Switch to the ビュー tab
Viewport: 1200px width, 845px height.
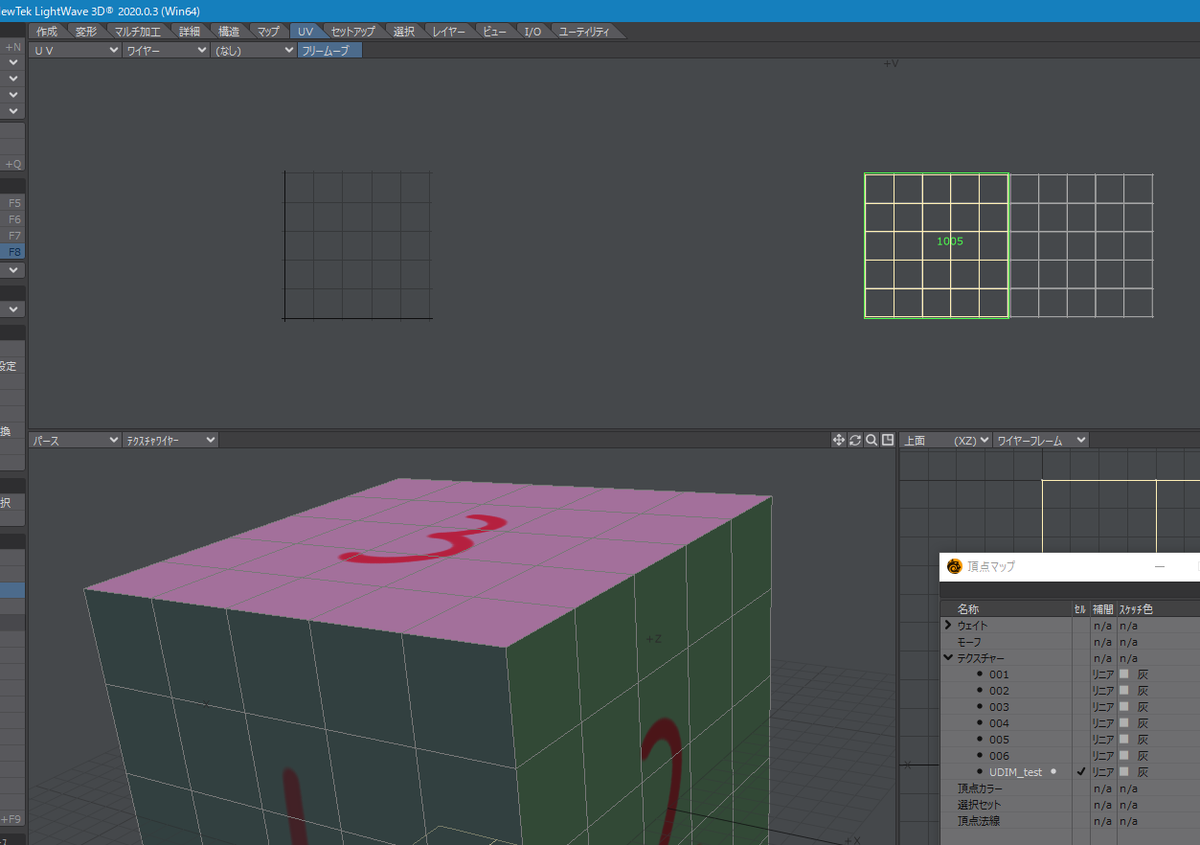pos(495,32)
